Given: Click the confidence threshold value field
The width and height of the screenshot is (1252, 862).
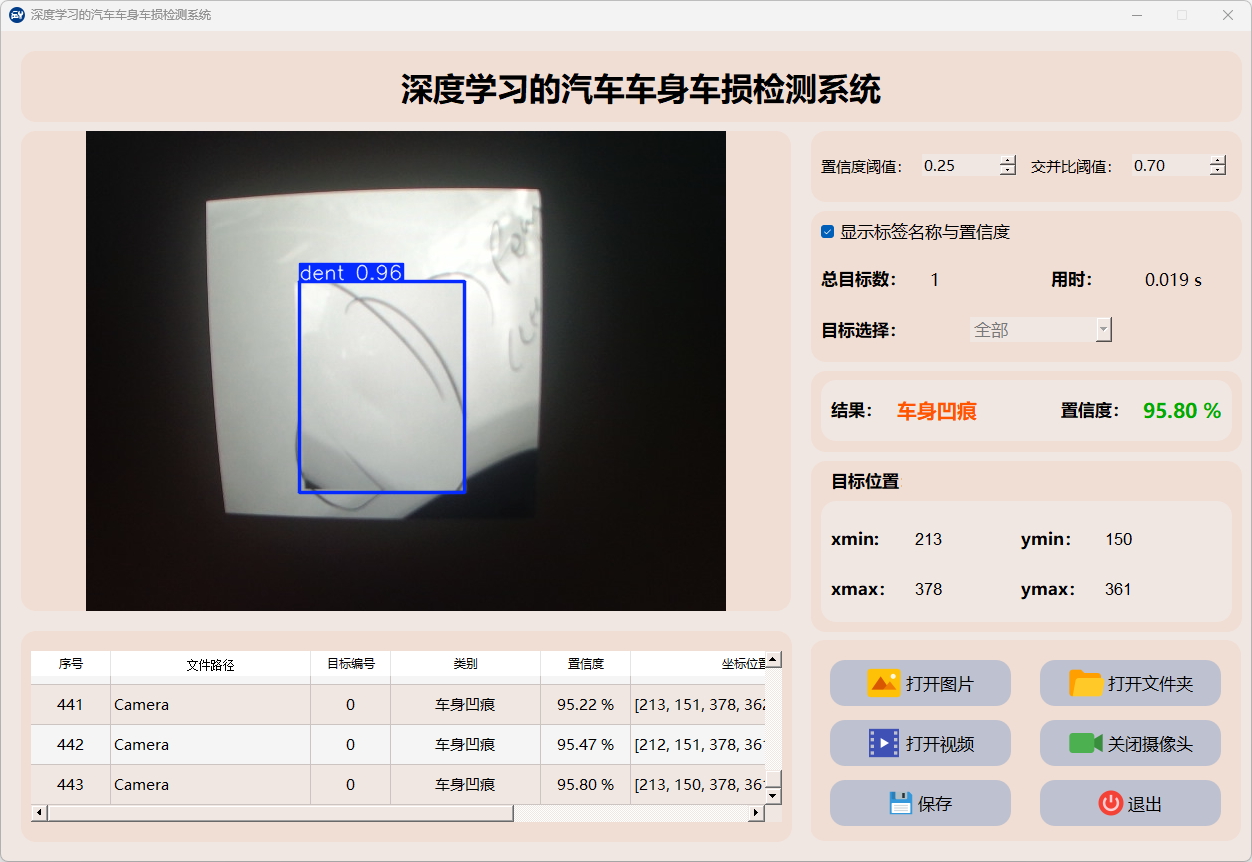Looking at the screenshot, I should tap(958, 166).
